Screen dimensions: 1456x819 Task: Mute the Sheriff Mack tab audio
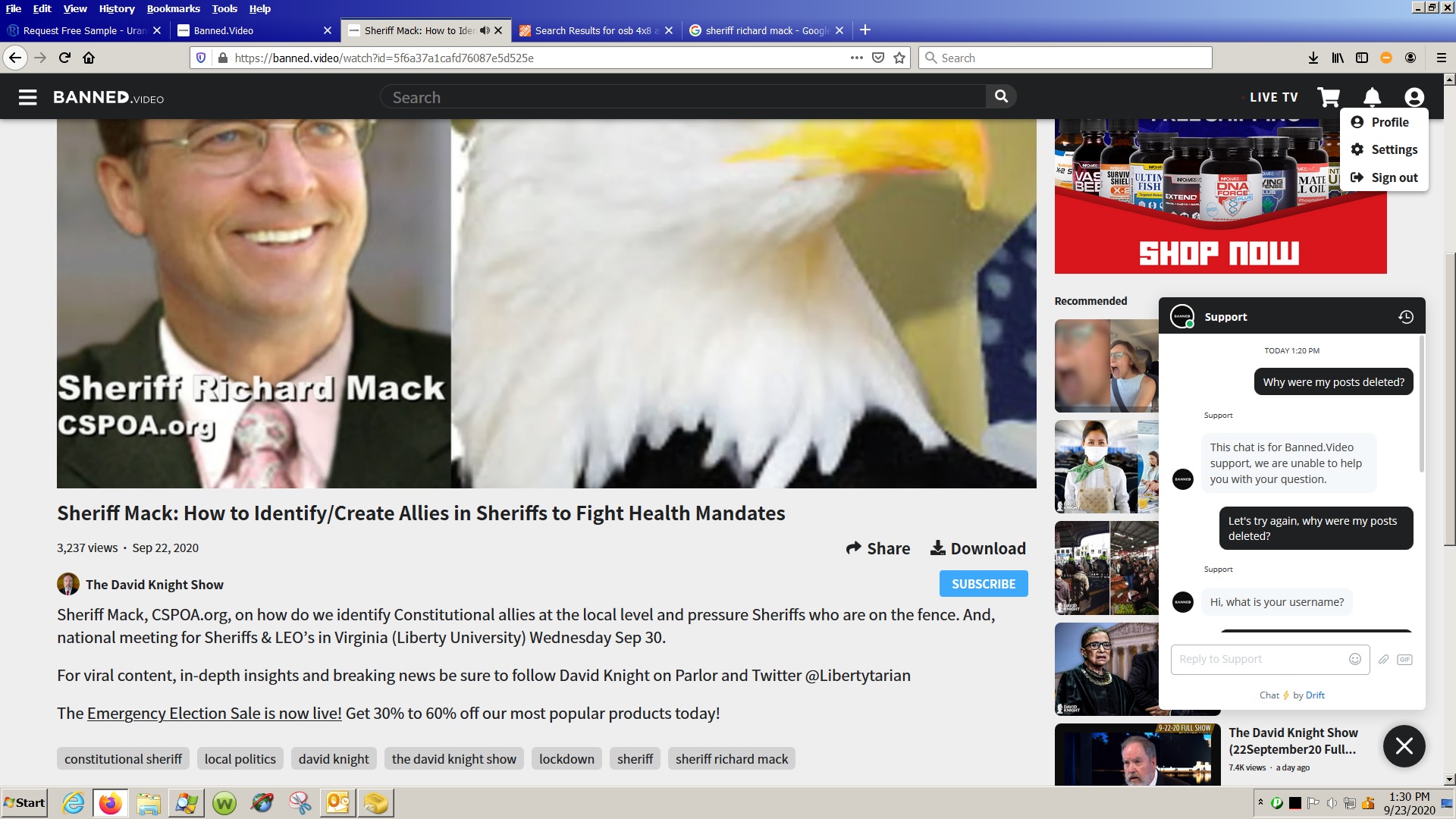485,30
